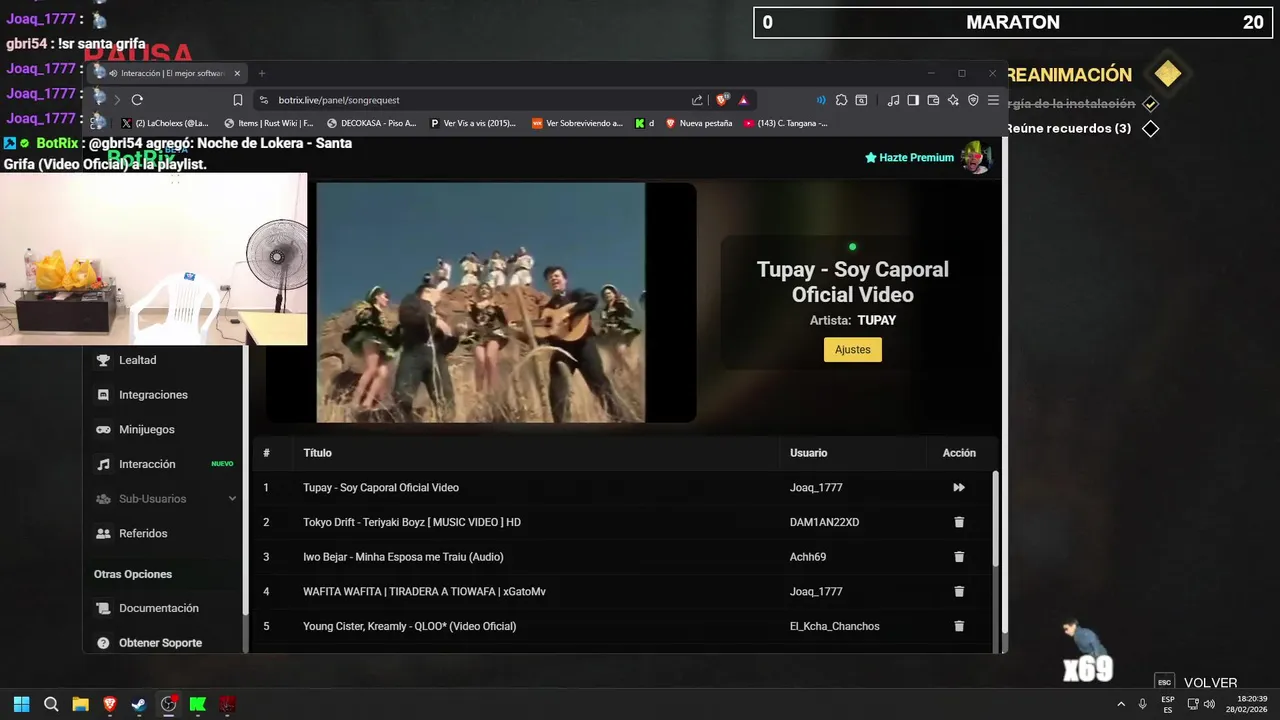Open Windows taskbar search
The image size is (1280, 720).
[51, 704]
